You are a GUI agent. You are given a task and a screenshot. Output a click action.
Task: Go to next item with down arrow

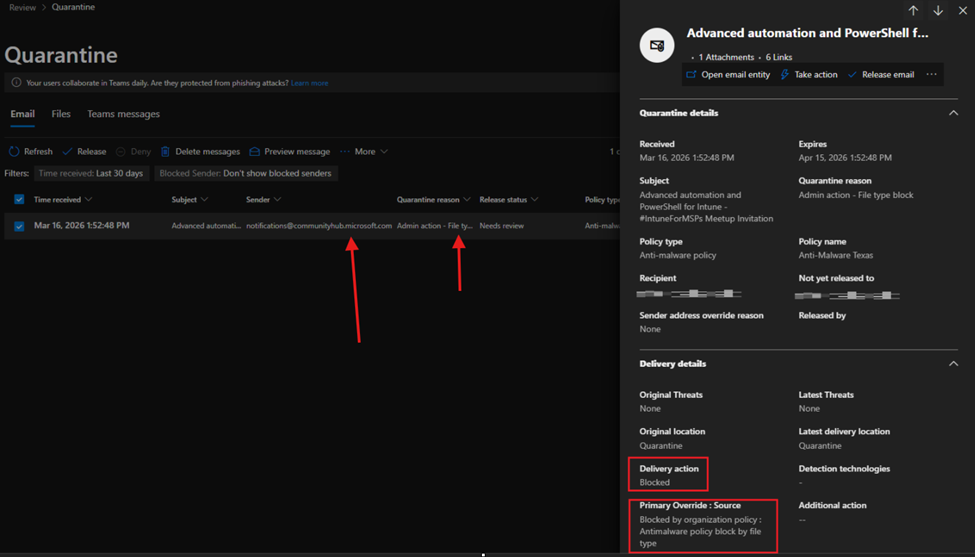coord(938,11)
